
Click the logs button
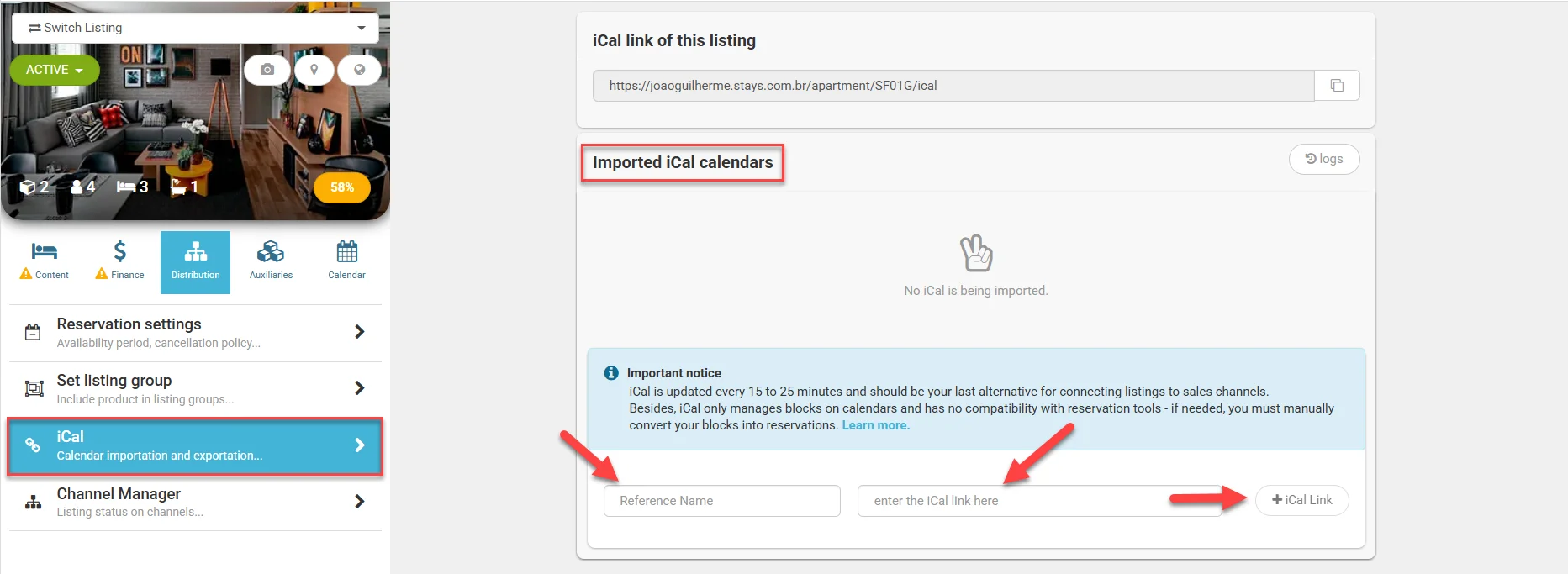[x=1323, y=159]
